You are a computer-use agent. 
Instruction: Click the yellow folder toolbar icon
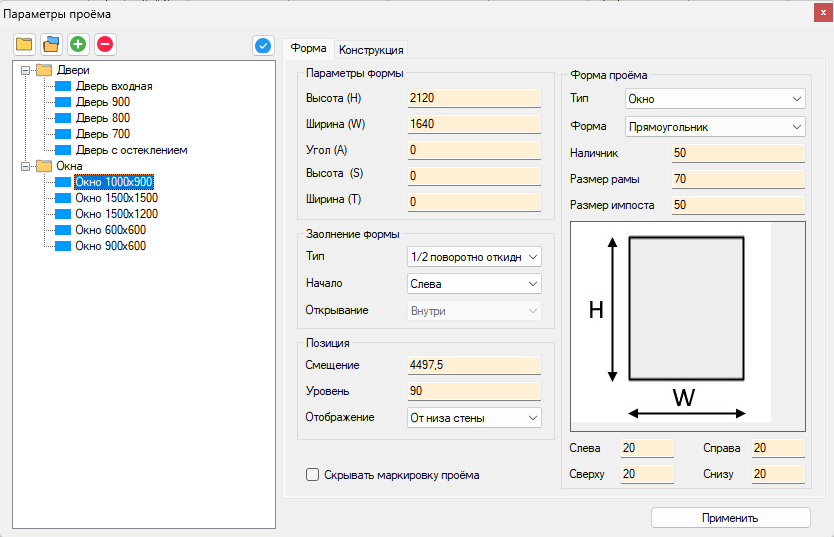coord(24,45)
